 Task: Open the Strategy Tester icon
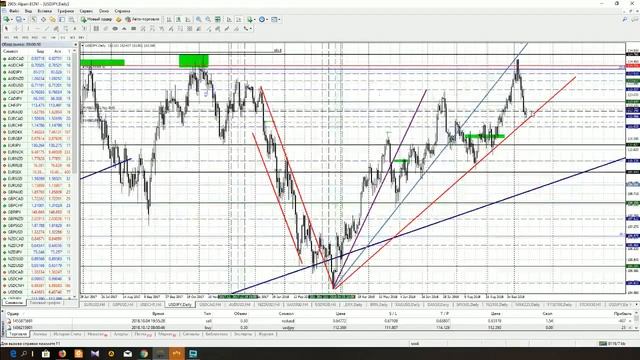pos(71,19)
